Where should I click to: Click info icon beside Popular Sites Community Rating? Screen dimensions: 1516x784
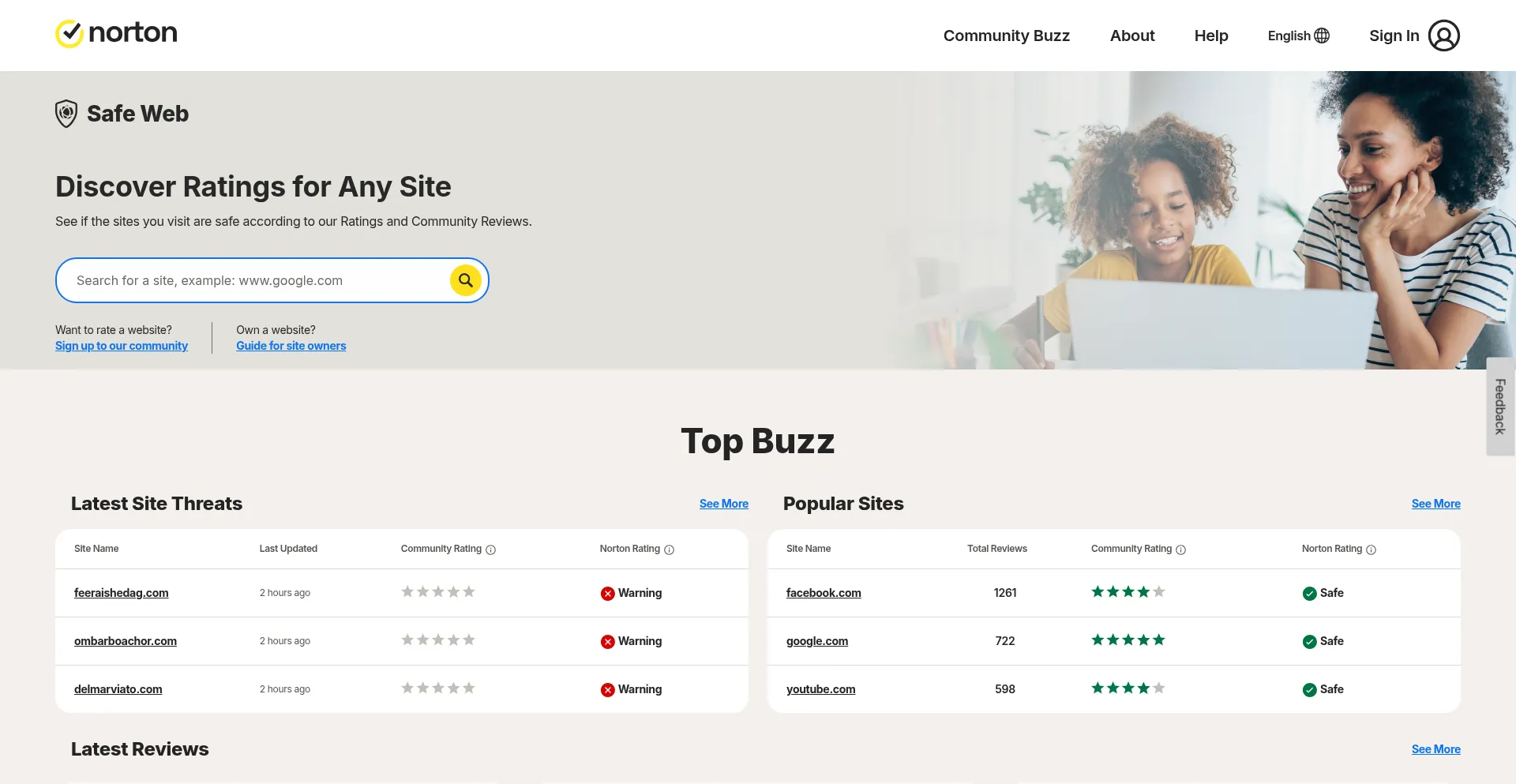tap(1180, 550)
